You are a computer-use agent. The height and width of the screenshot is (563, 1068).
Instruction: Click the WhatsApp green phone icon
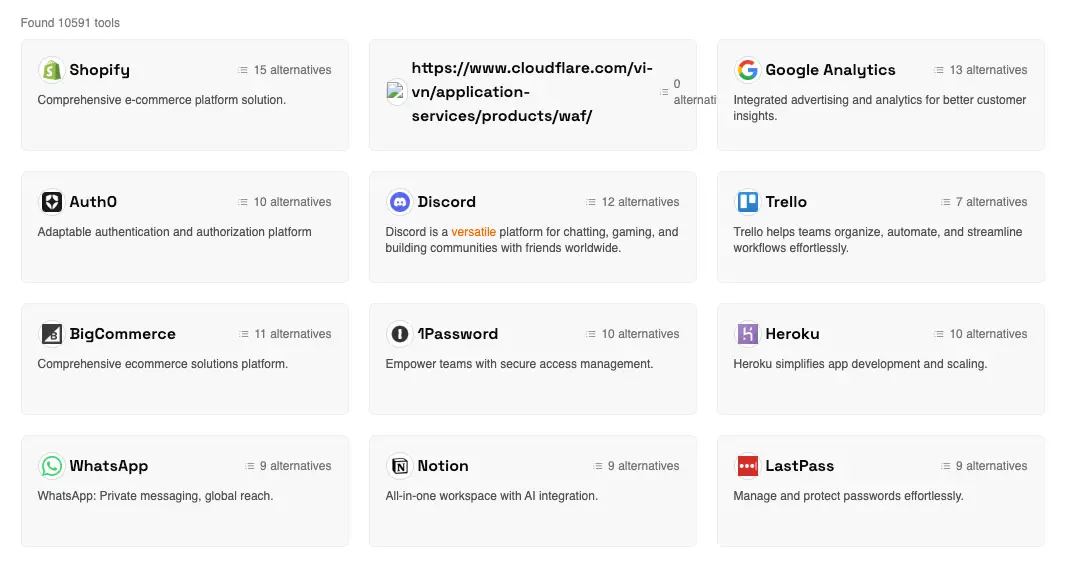52,466
